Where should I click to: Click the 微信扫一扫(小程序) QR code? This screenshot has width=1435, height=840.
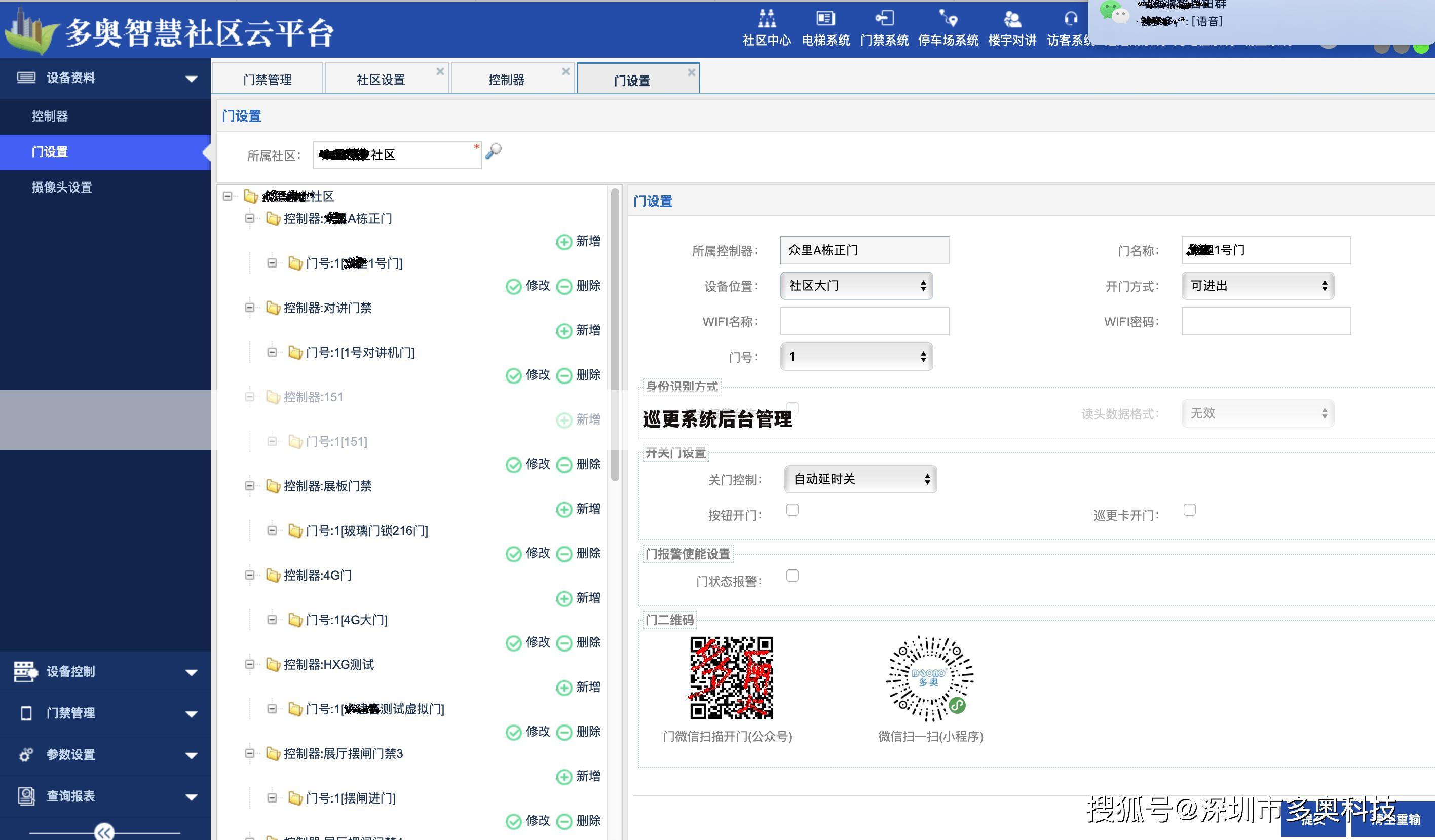tap(929, 678)
